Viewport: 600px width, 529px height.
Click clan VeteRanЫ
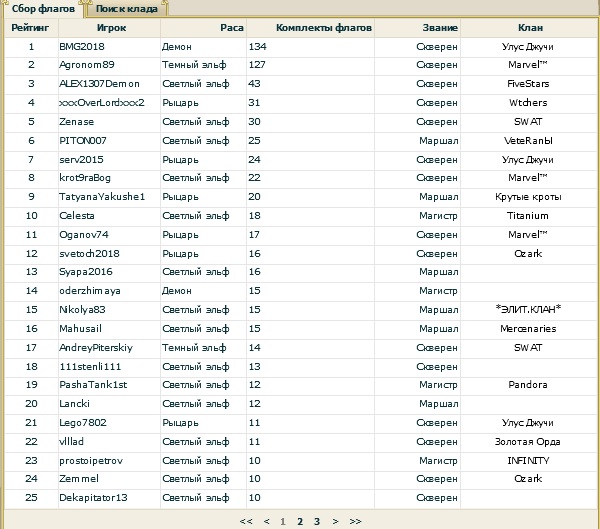click(528, 140)
